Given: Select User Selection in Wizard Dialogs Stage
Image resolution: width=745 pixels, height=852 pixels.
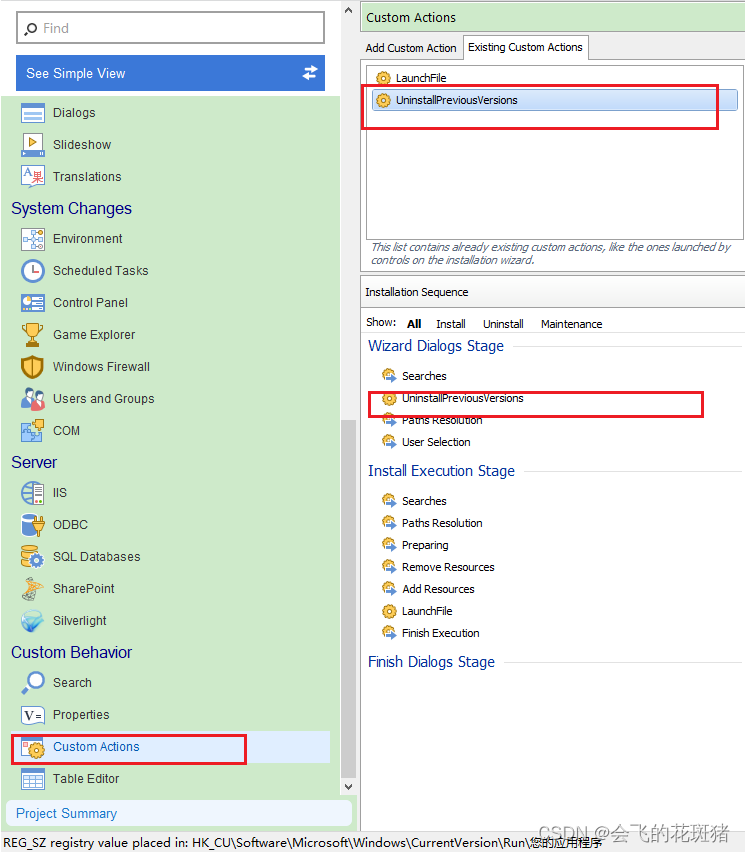Looking at the screenshot, I should 436,442.
